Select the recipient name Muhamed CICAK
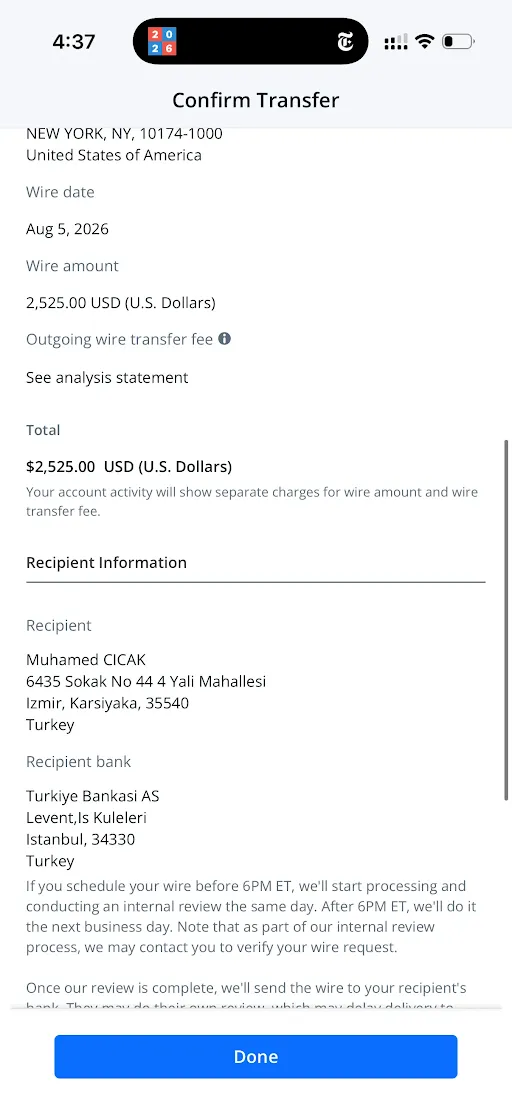The width and height of the screenshot is (512, 1113). click(x=86, y=660)
